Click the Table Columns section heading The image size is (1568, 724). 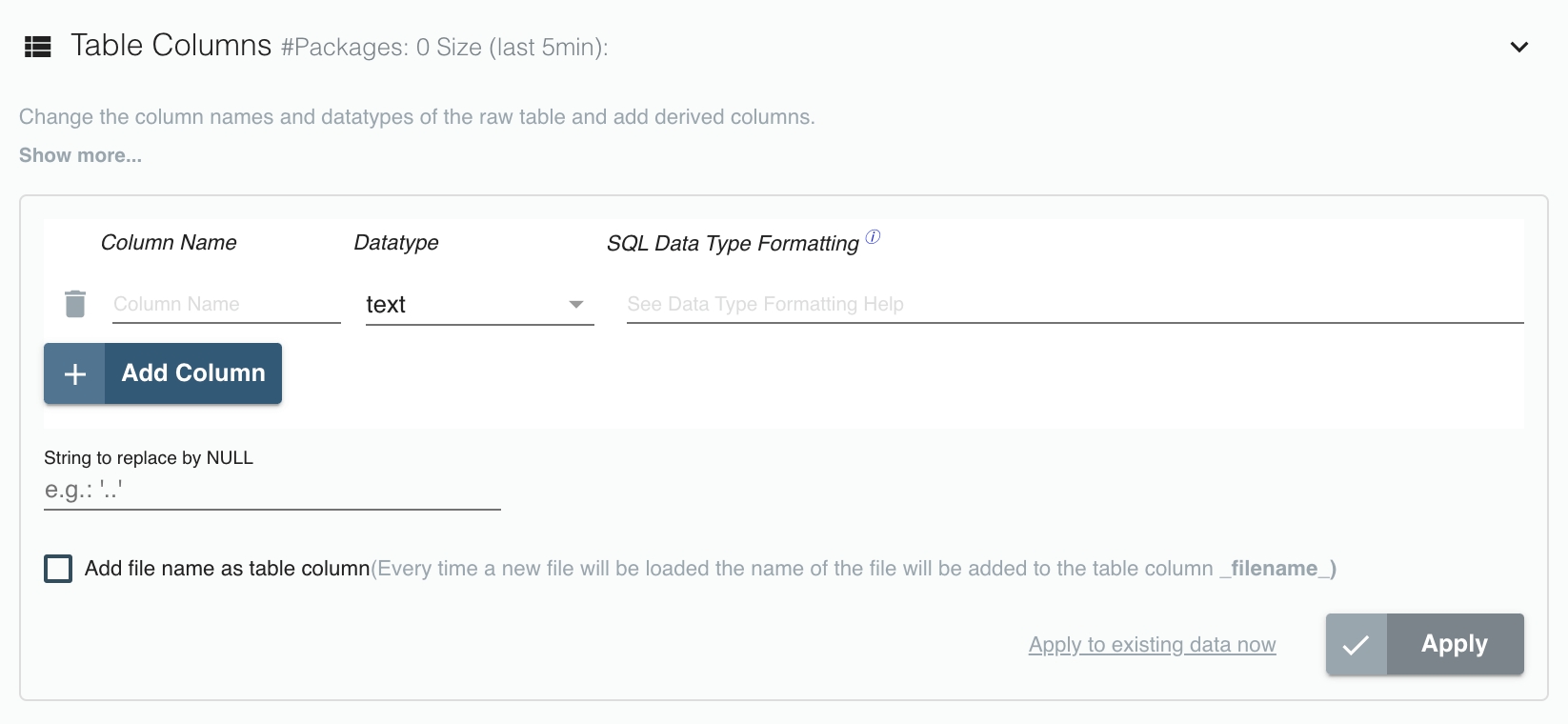point(171,46)
